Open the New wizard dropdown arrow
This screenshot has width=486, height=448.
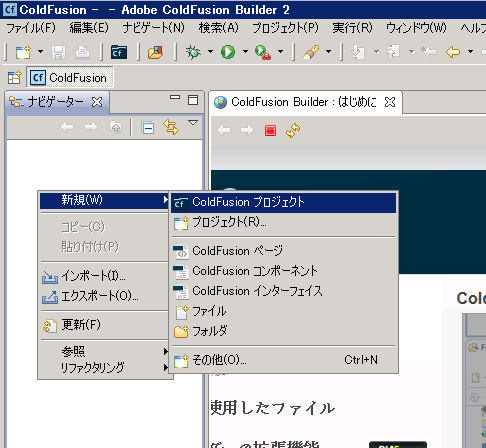point(40,52)
